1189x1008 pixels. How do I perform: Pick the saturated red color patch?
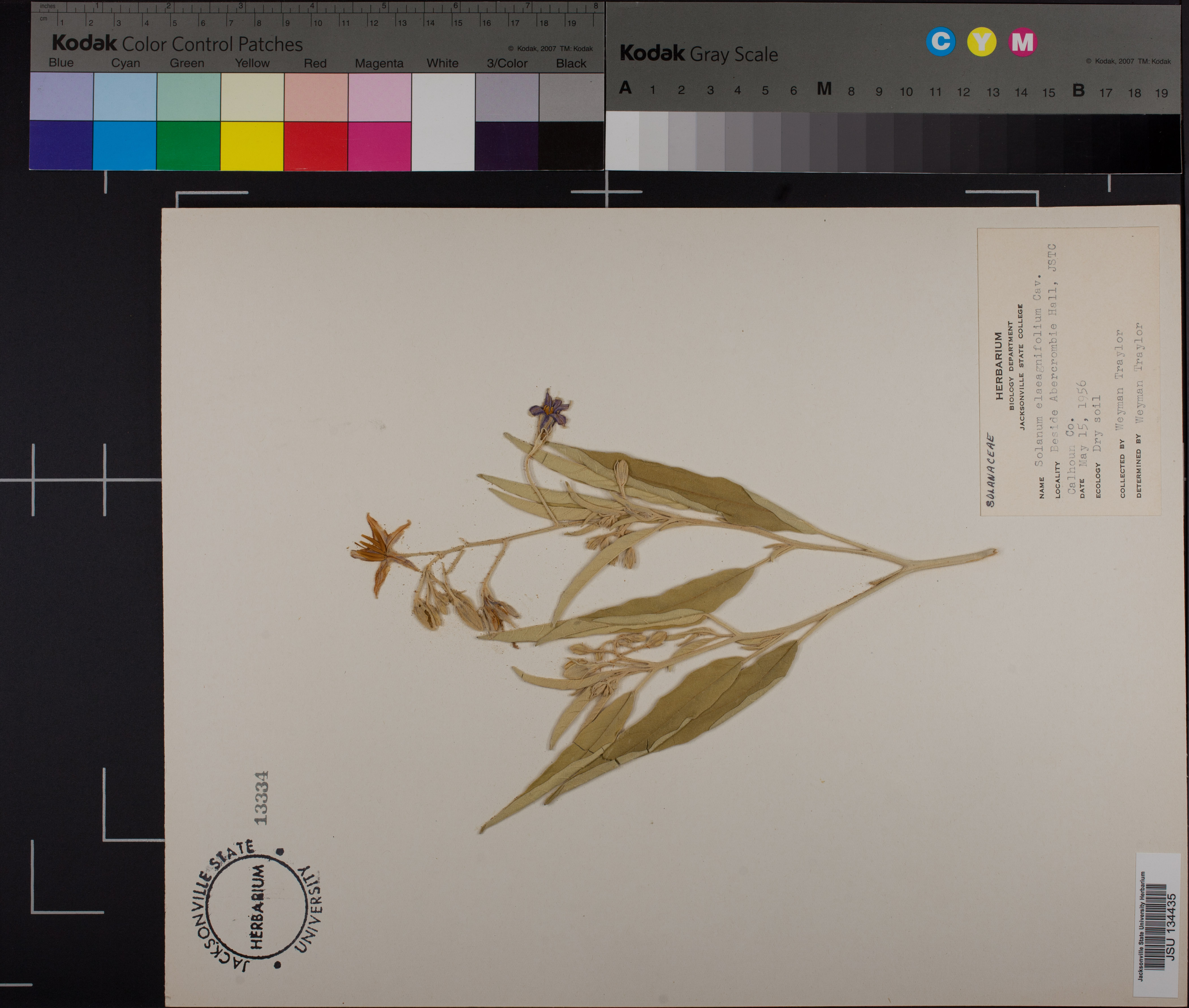[x=315, y=146]
